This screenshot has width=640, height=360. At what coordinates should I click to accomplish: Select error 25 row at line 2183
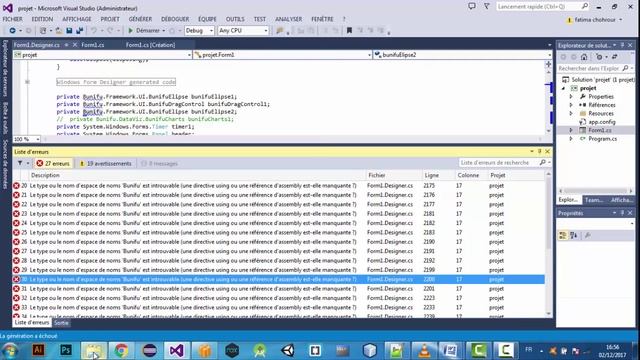278,232
